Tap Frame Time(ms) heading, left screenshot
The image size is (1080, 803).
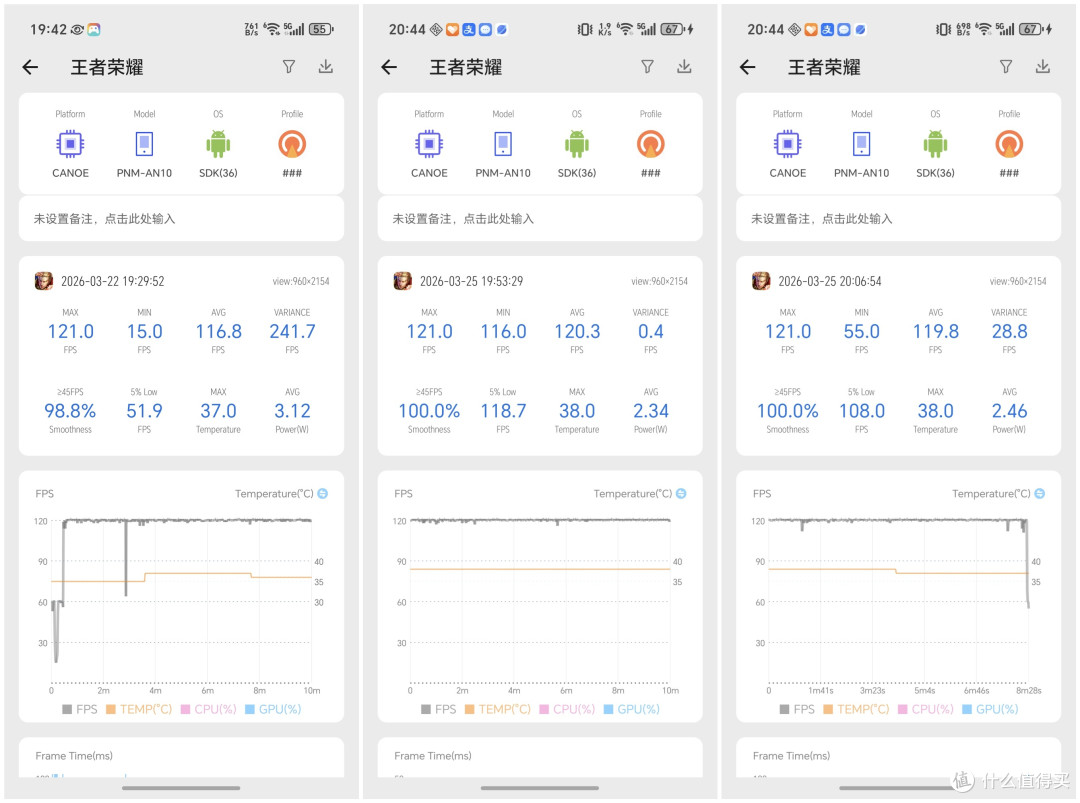[x=74, y=756]
